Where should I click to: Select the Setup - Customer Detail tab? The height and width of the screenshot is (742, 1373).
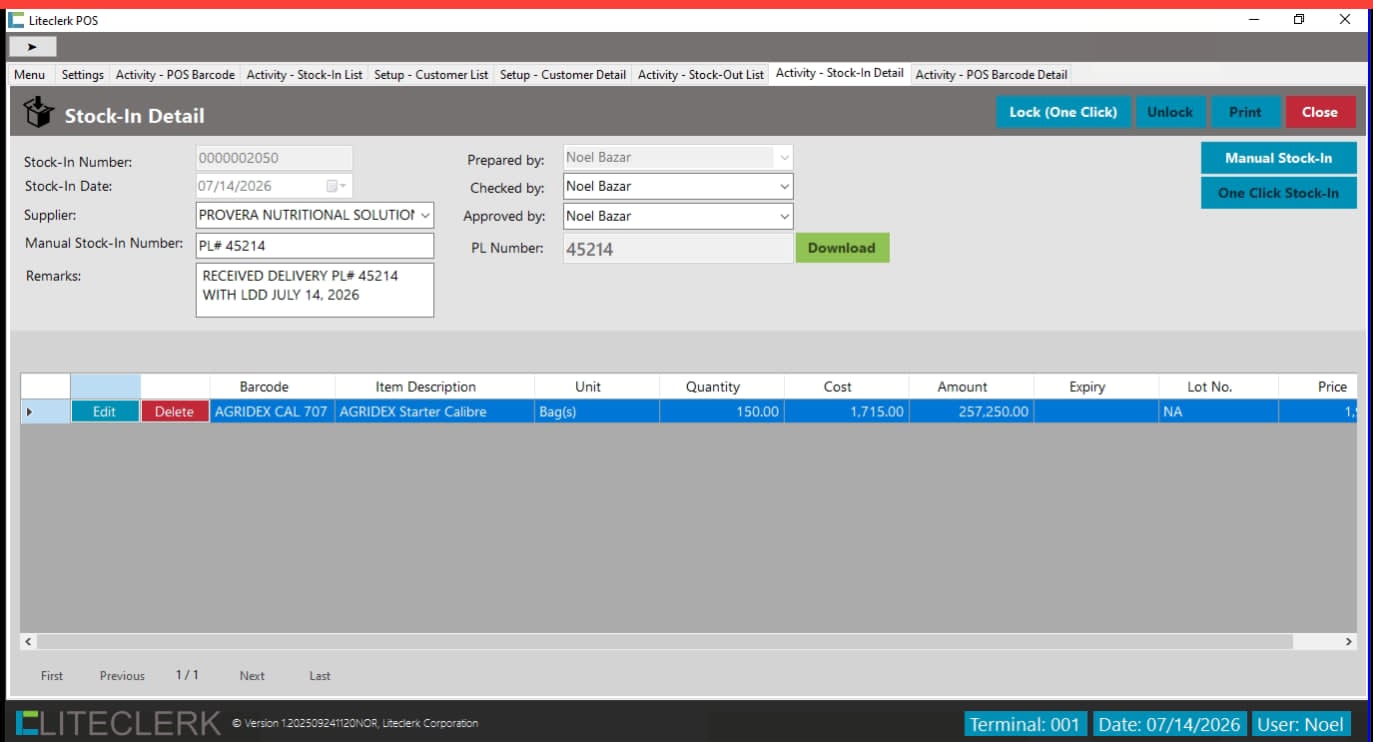click(563, 75)
